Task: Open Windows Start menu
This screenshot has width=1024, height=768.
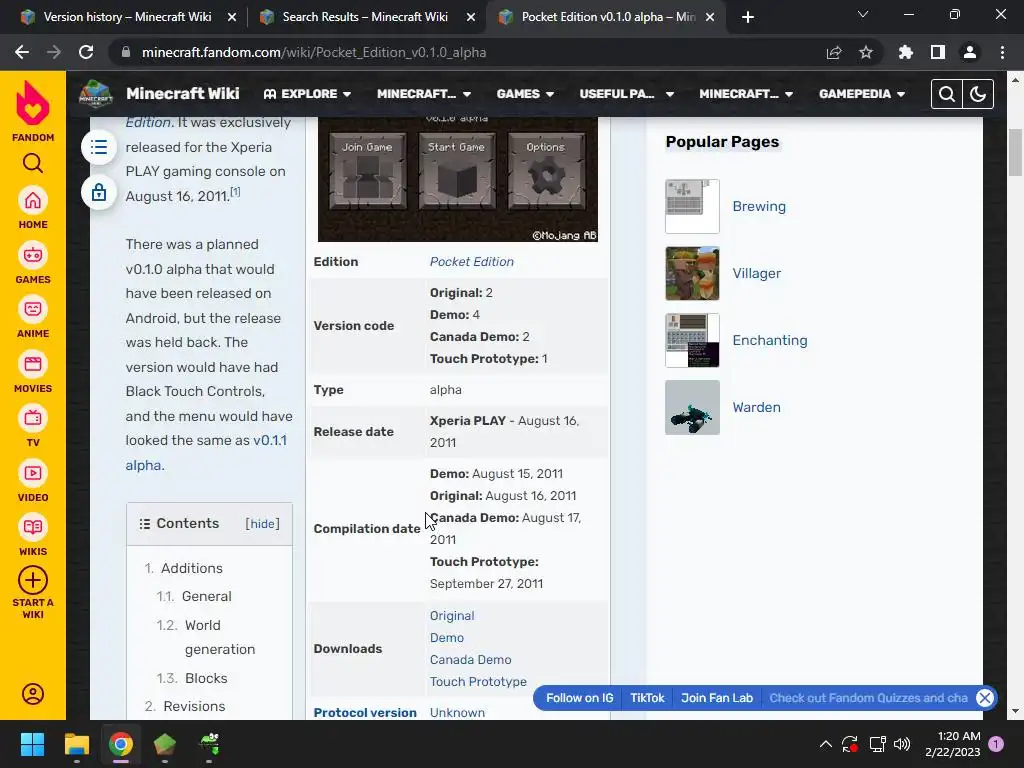Action: click(32, 744)
